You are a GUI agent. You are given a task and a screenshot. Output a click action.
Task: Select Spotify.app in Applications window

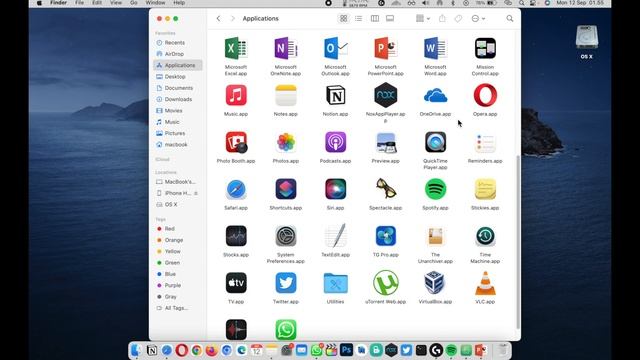click(435, 189)
